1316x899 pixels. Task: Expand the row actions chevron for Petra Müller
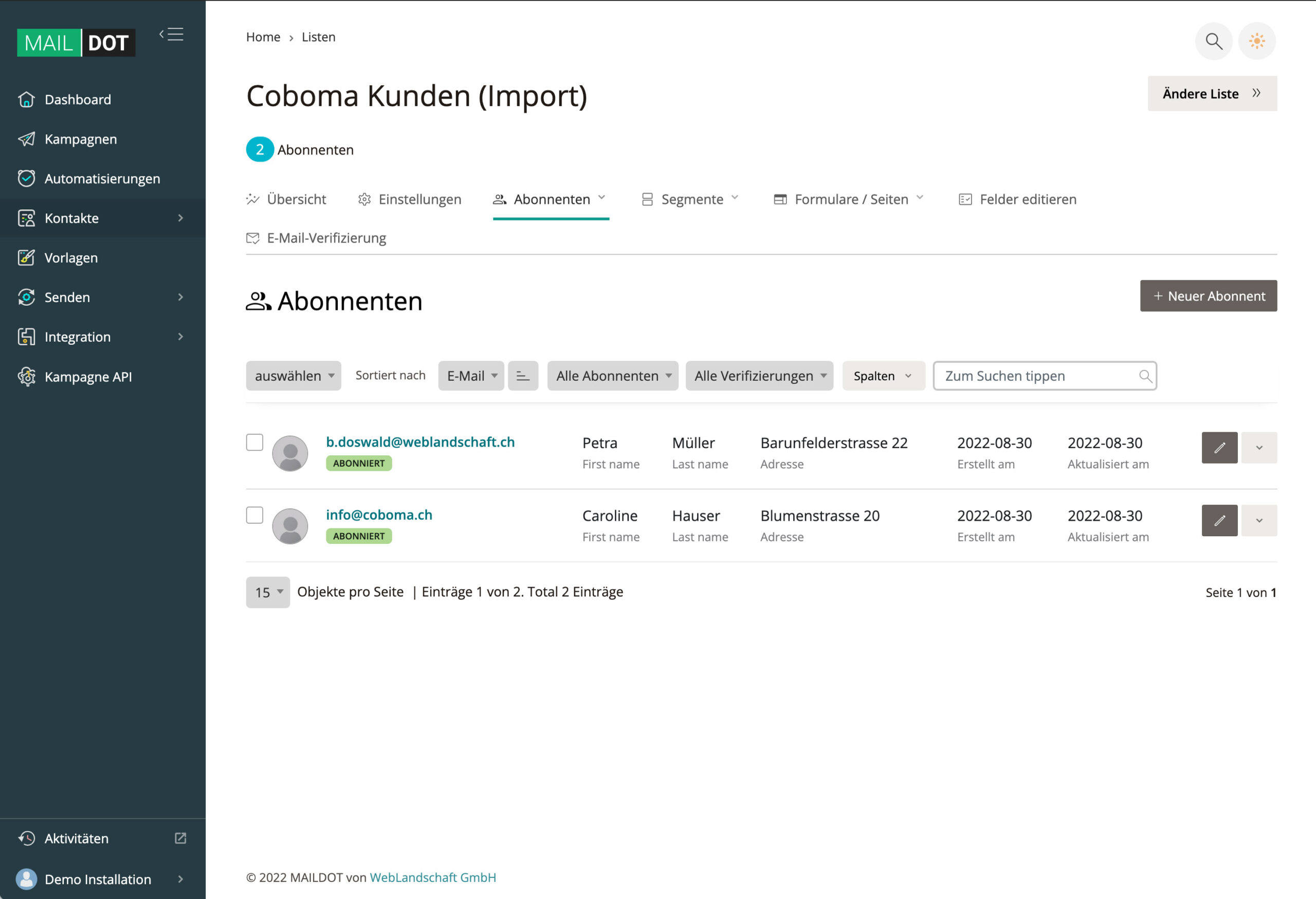pos(1259,448)
